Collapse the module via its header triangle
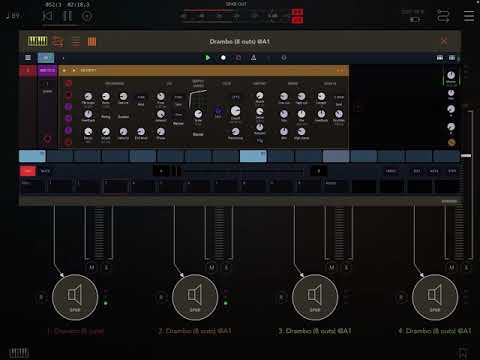The image size is (480, 360). [x=64, y=70]
